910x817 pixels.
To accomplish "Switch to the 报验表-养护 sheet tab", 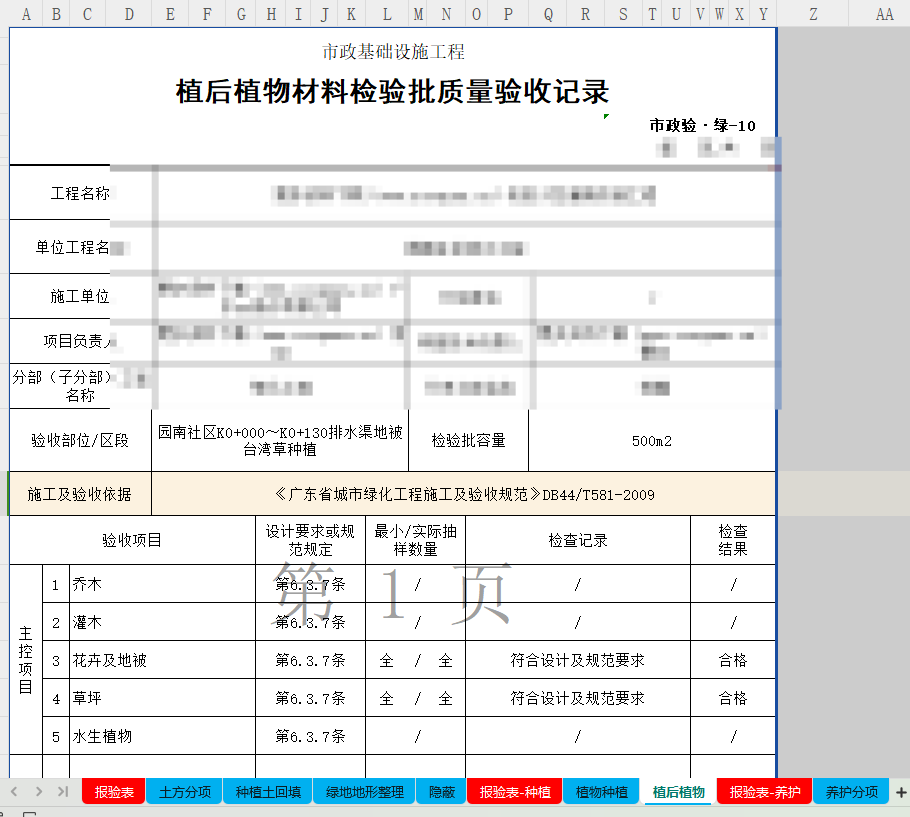I will coord(764,792).
